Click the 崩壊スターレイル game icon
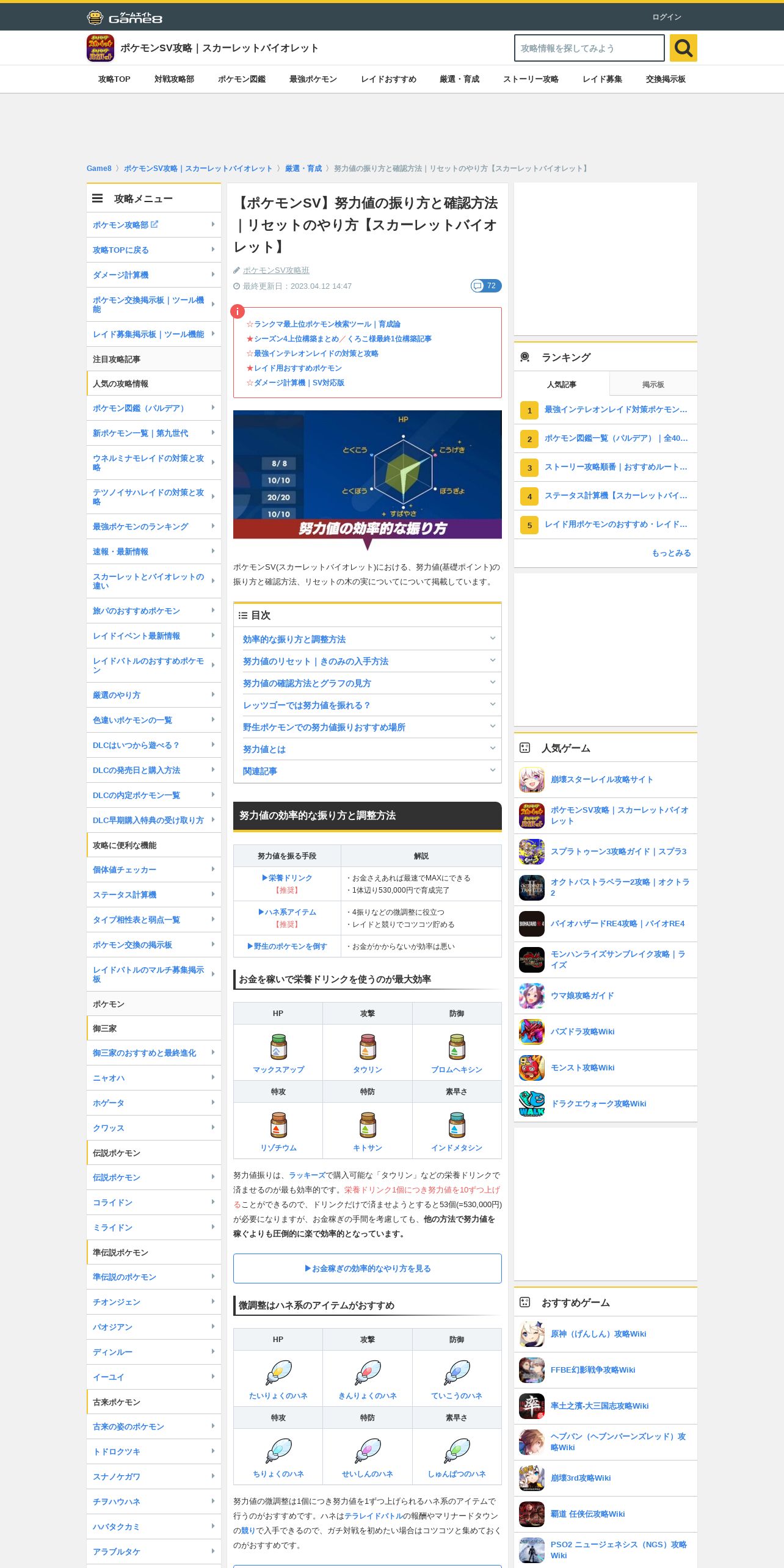784x1568 pixels. (531, 780)
